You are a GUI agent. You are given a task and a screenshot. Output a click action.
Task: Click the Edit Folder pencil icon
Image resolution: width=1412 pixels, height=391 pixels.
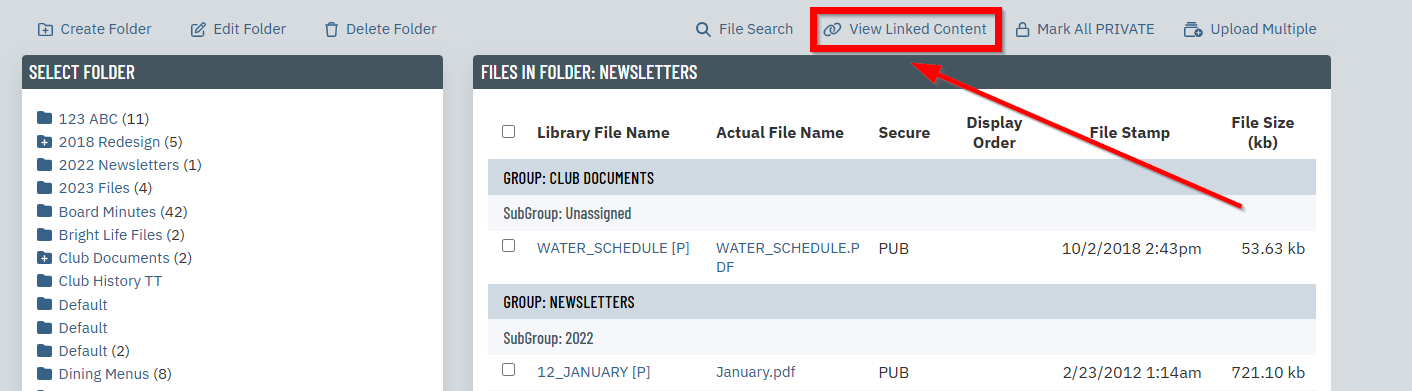198,29
